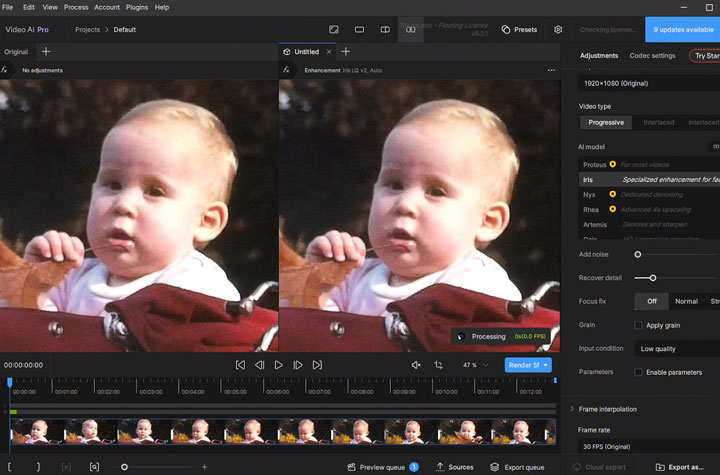Mute the audio speaker icon
The image size is (720, 475).
(416, 365)
